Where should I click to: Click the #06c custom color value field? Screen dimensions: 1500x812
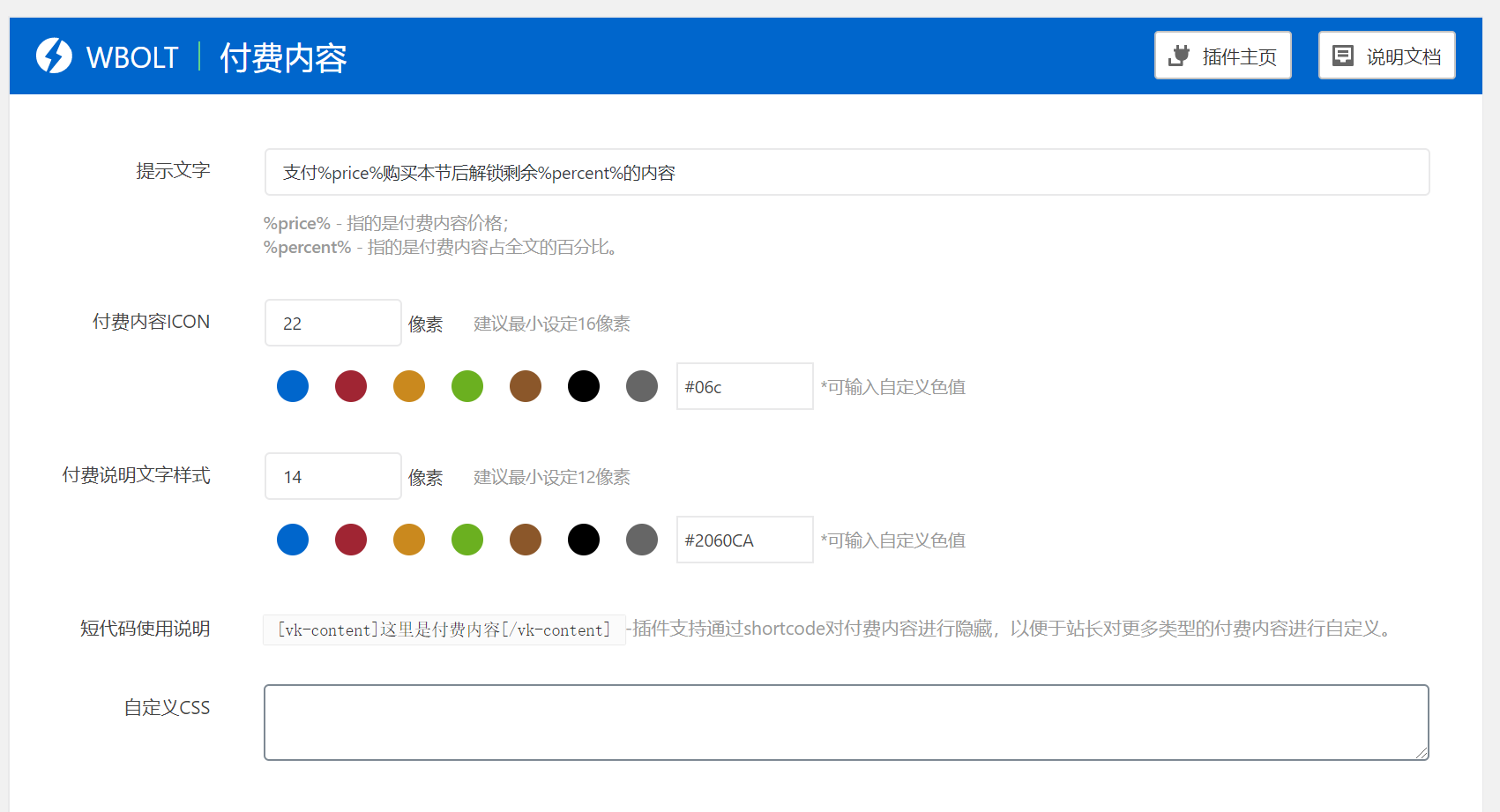click(743, 386)
